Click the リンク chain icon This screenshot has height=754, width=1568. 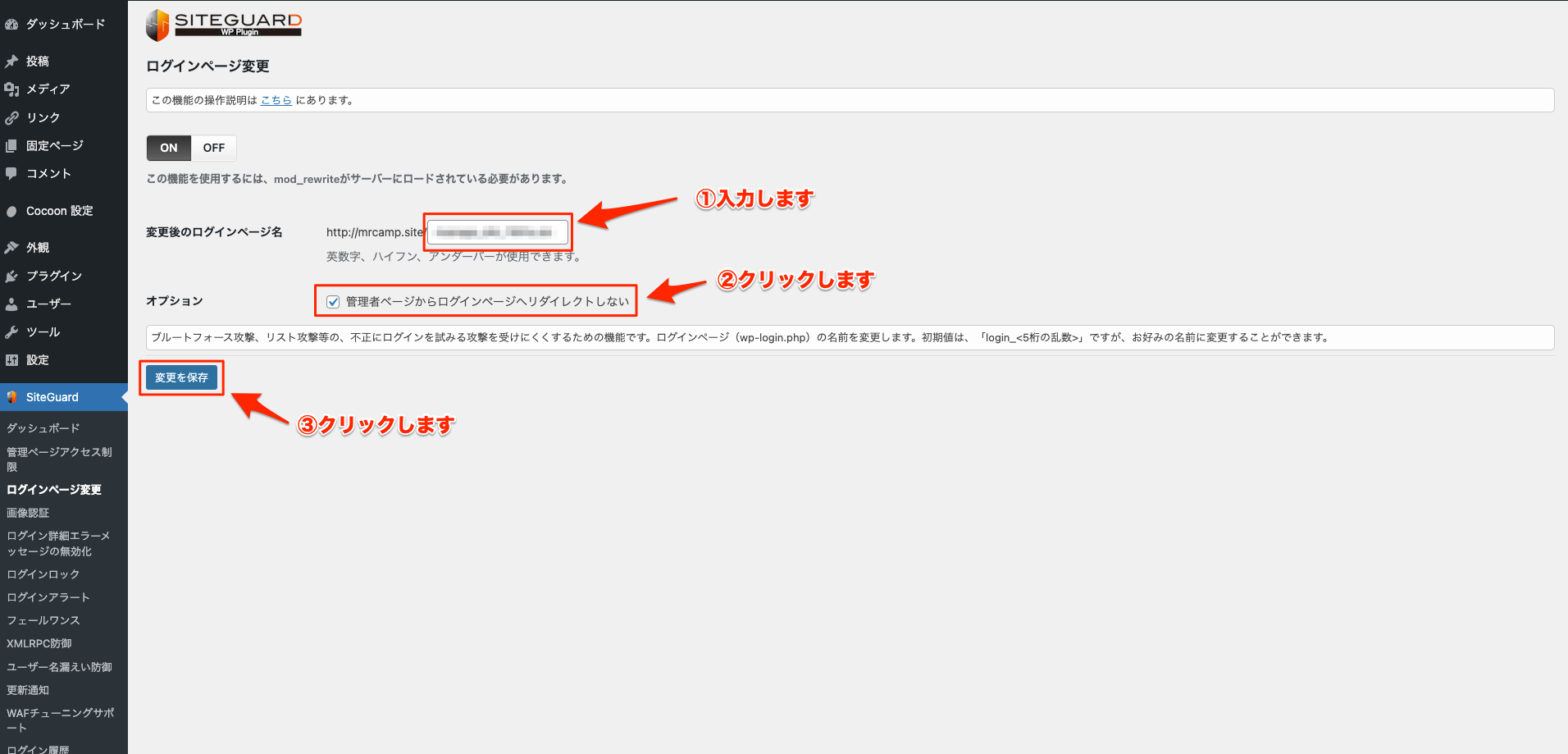point(11,117)
